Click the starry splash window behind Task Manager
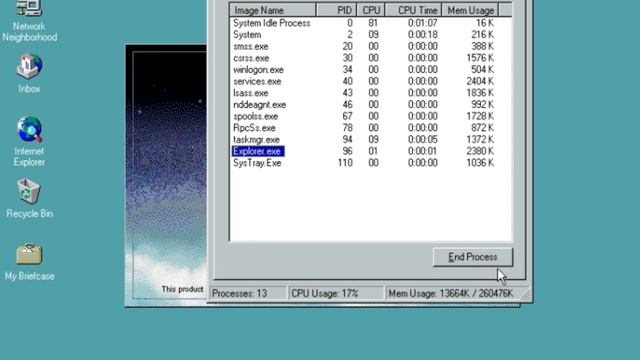This screenshot has width=640, height=360. point(166,176)
